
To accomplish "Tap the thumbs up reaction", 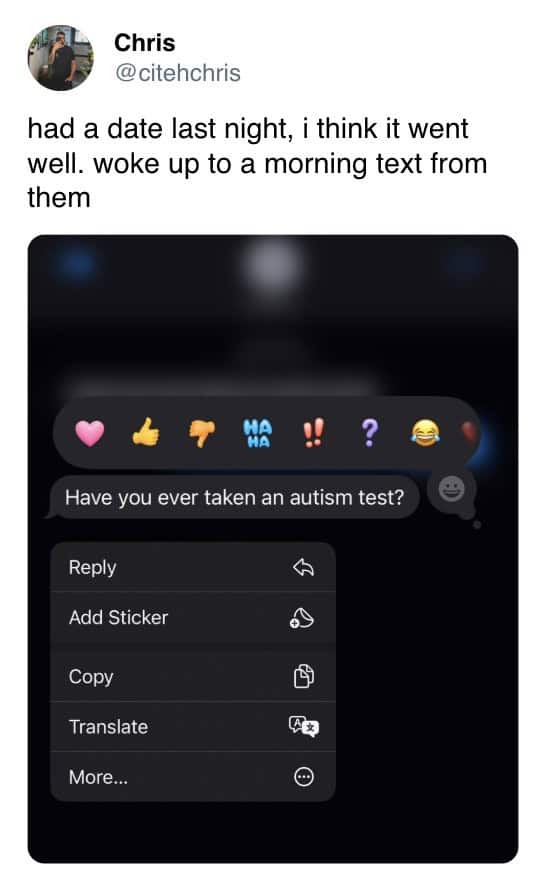I will point(146,432).
